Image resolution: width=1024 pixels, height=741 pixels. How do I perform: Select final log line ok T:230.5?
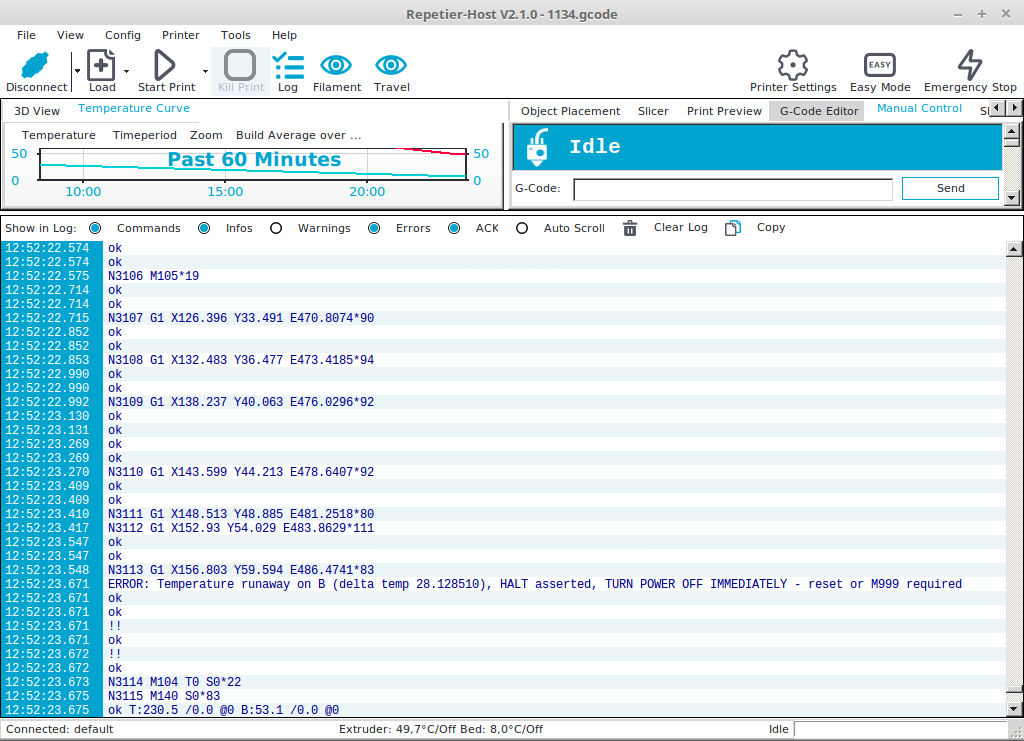point(223,710)
